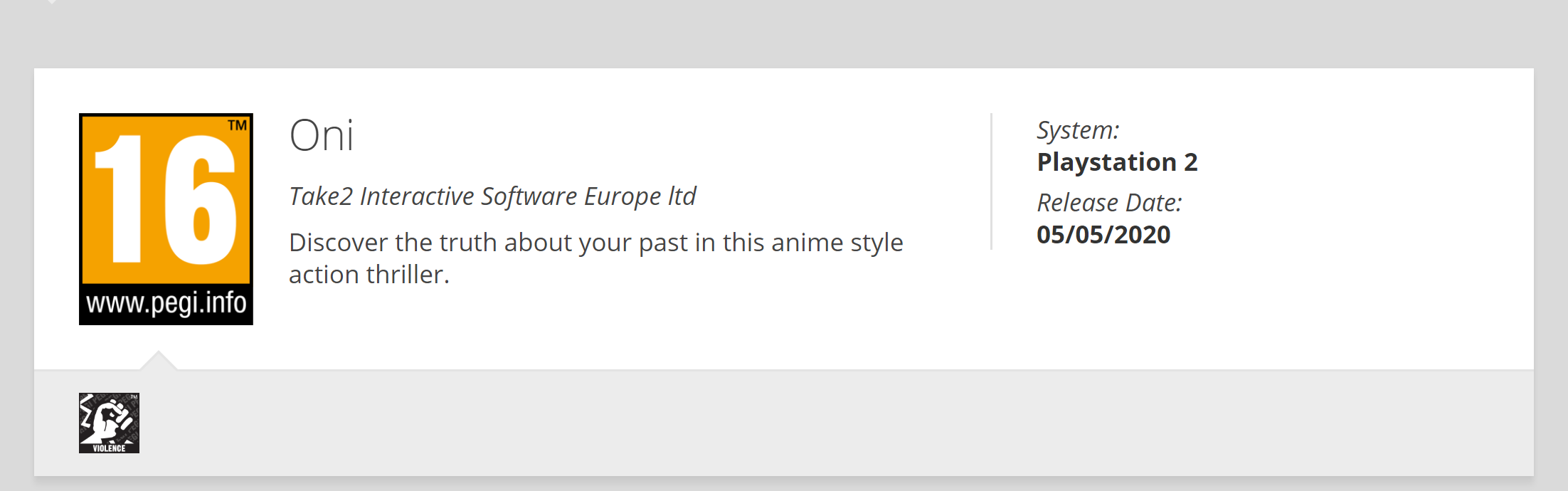Click the TM mark on PEGI badge
The image size is (1568, 491).
[x=237, y=126]
